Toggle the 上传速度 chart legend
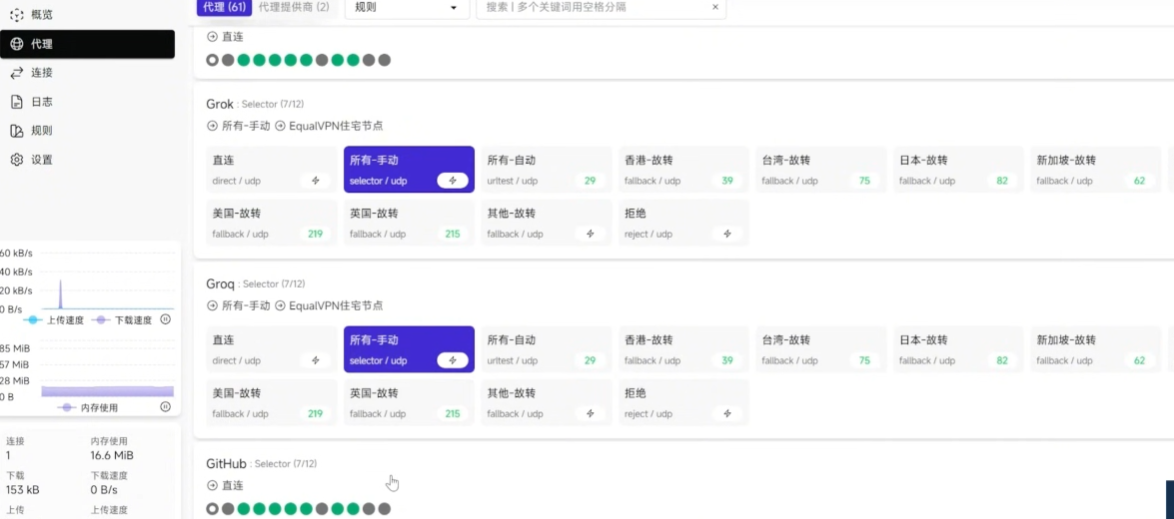 (x=52, y=320)
